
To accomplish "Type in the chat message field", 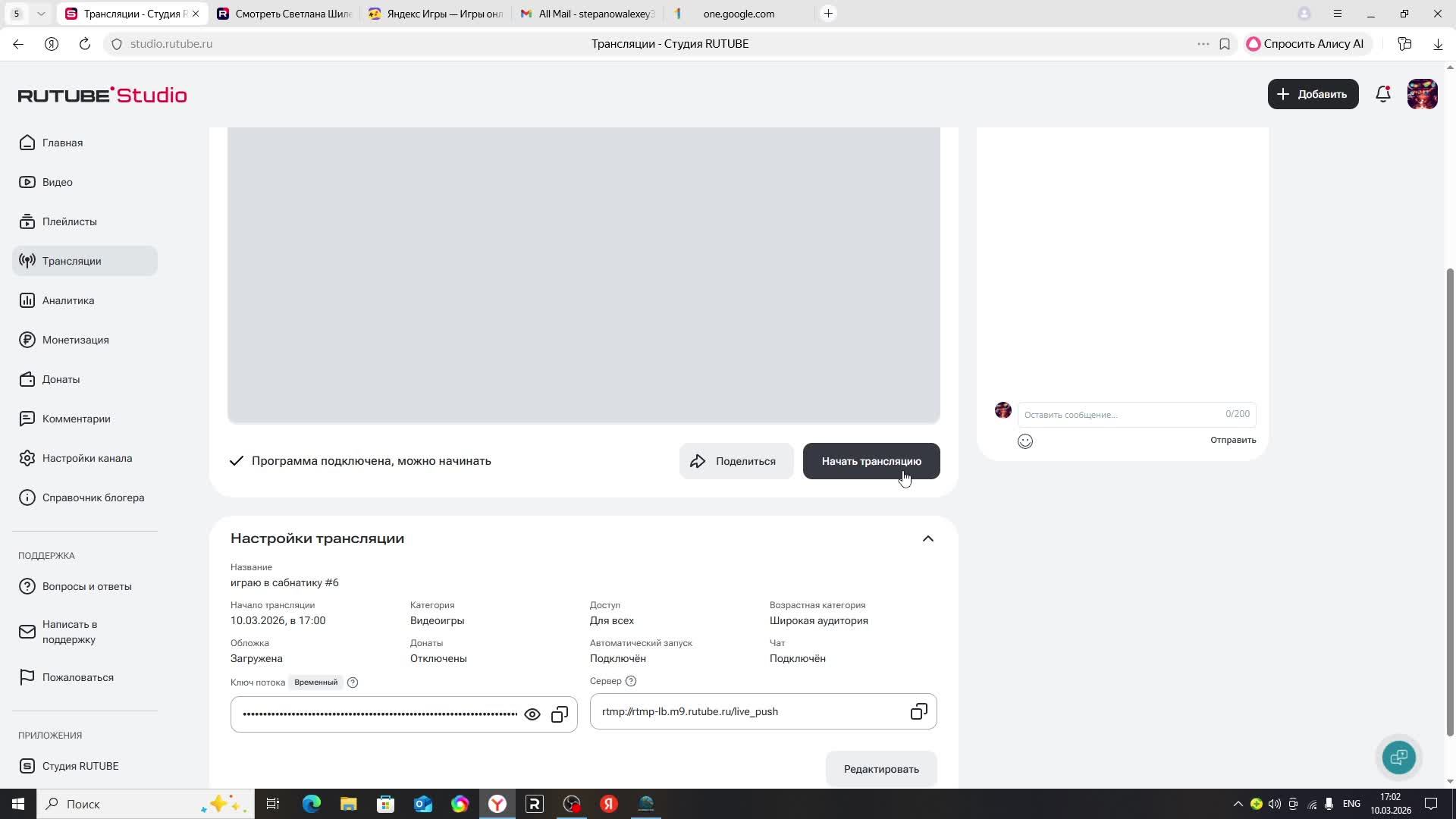I will (x=1119, y=415).
